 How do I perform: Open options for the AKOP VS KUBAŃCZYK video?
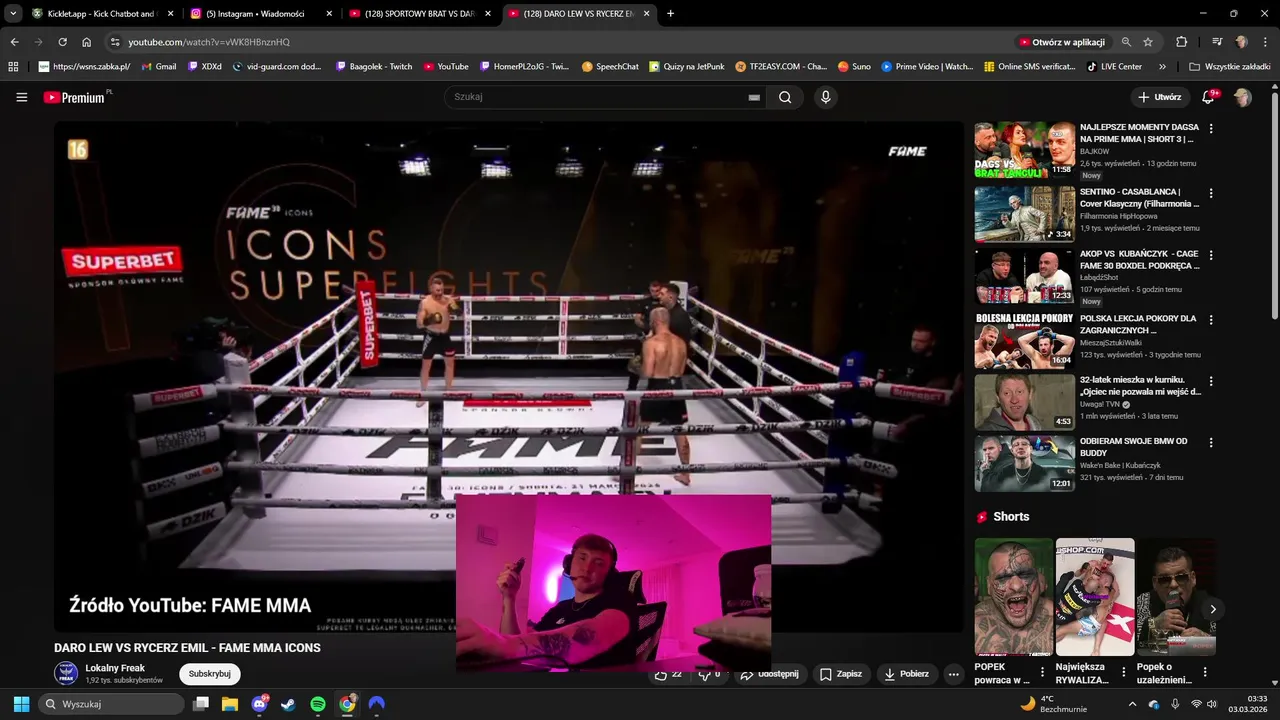1211,255
